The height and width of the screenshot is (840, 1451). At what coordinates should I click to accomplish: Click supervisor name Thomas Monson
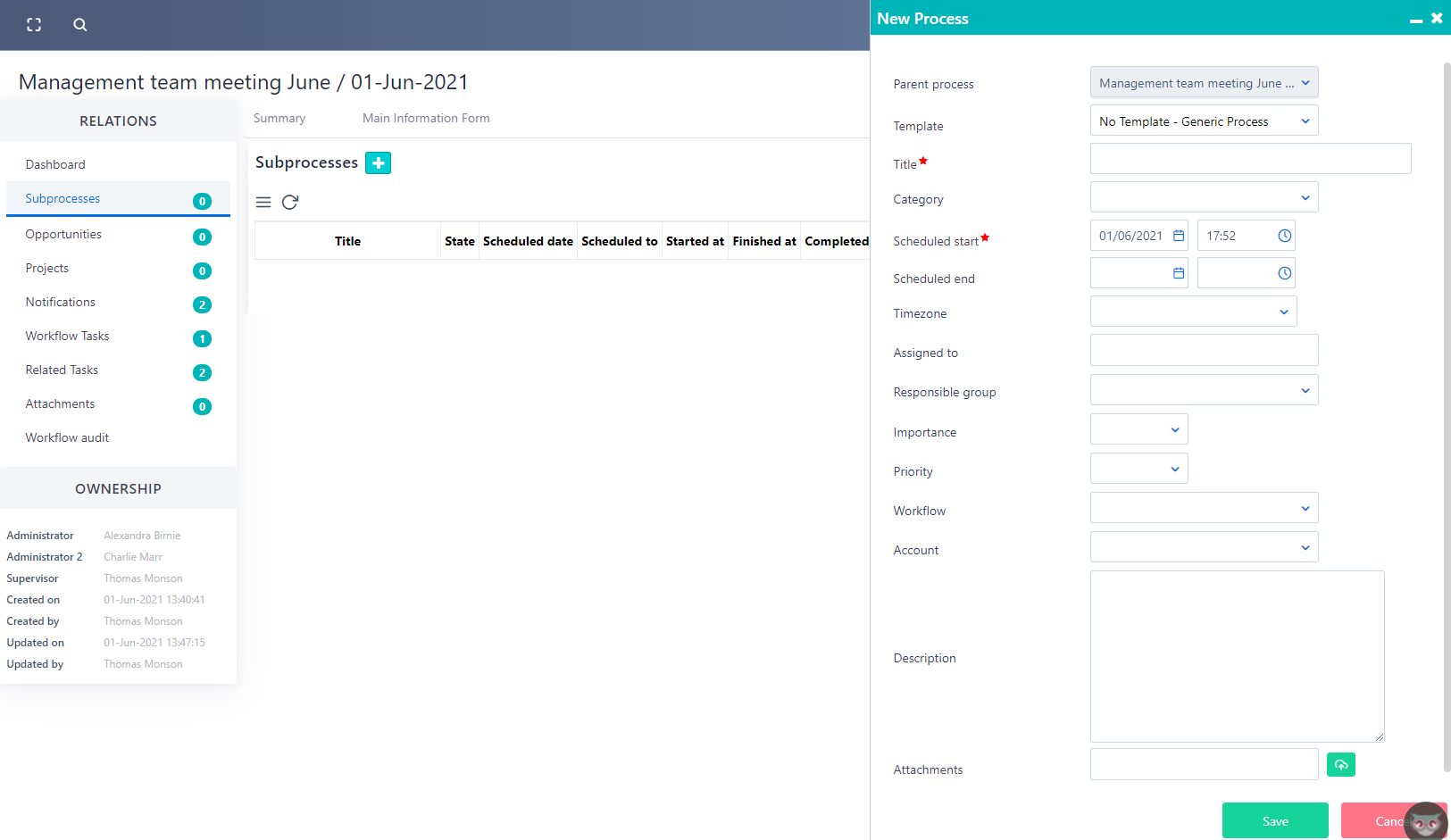click(143, 578)
